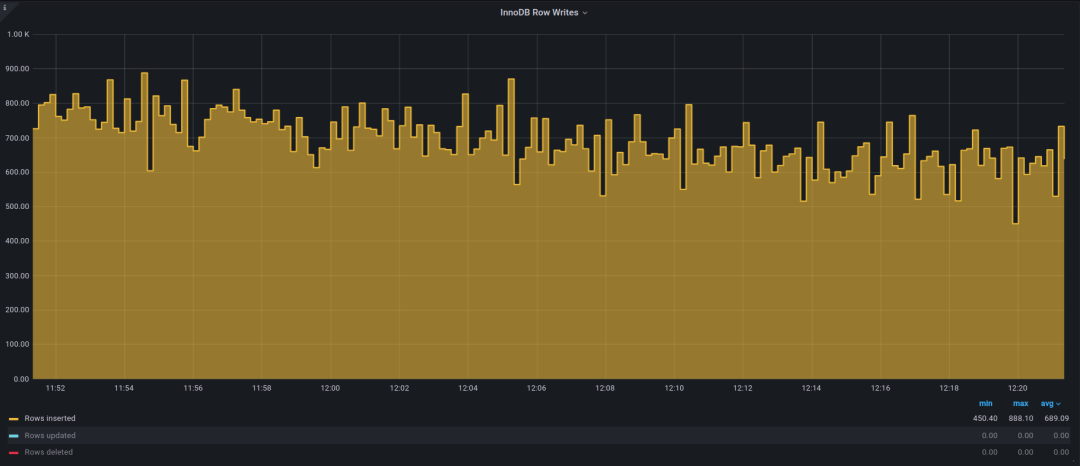The width and height of the screenshot is (1080, 466).
Task: Click the yellow Rows inserted color swatch
Action: click(14, 419)
